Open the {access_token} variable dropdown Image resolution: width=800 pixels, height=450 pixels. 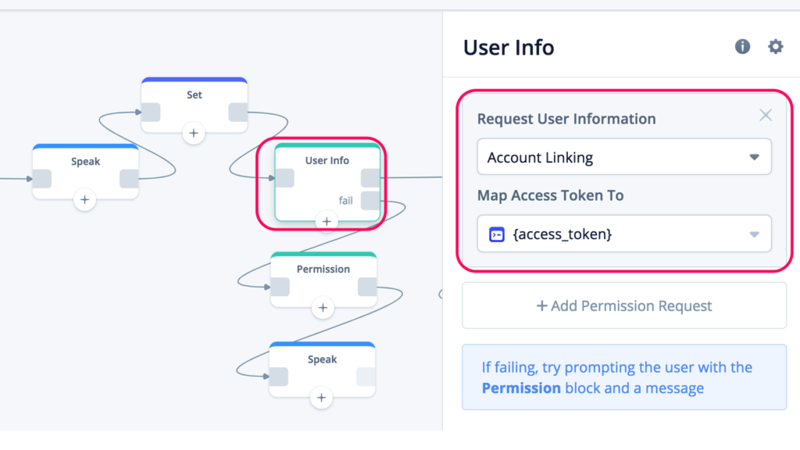point(624,234)
